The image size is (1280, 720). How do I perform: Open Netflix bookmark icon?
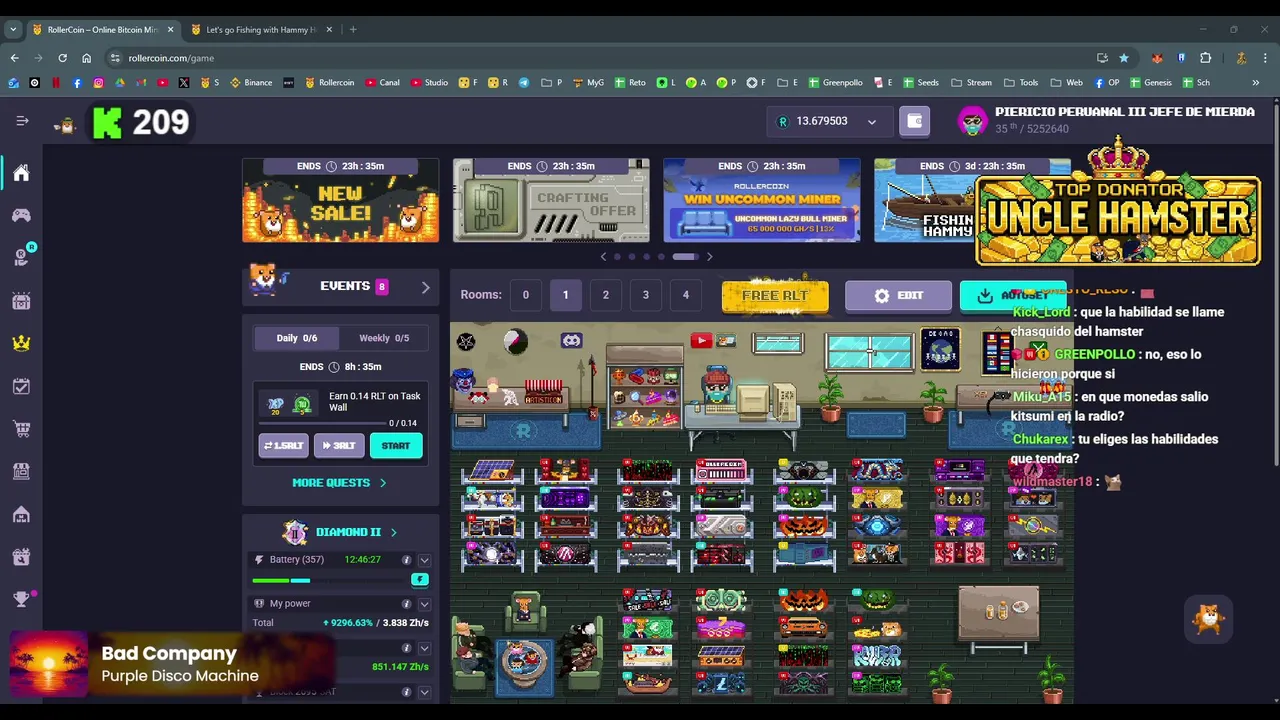click(56, 83)
